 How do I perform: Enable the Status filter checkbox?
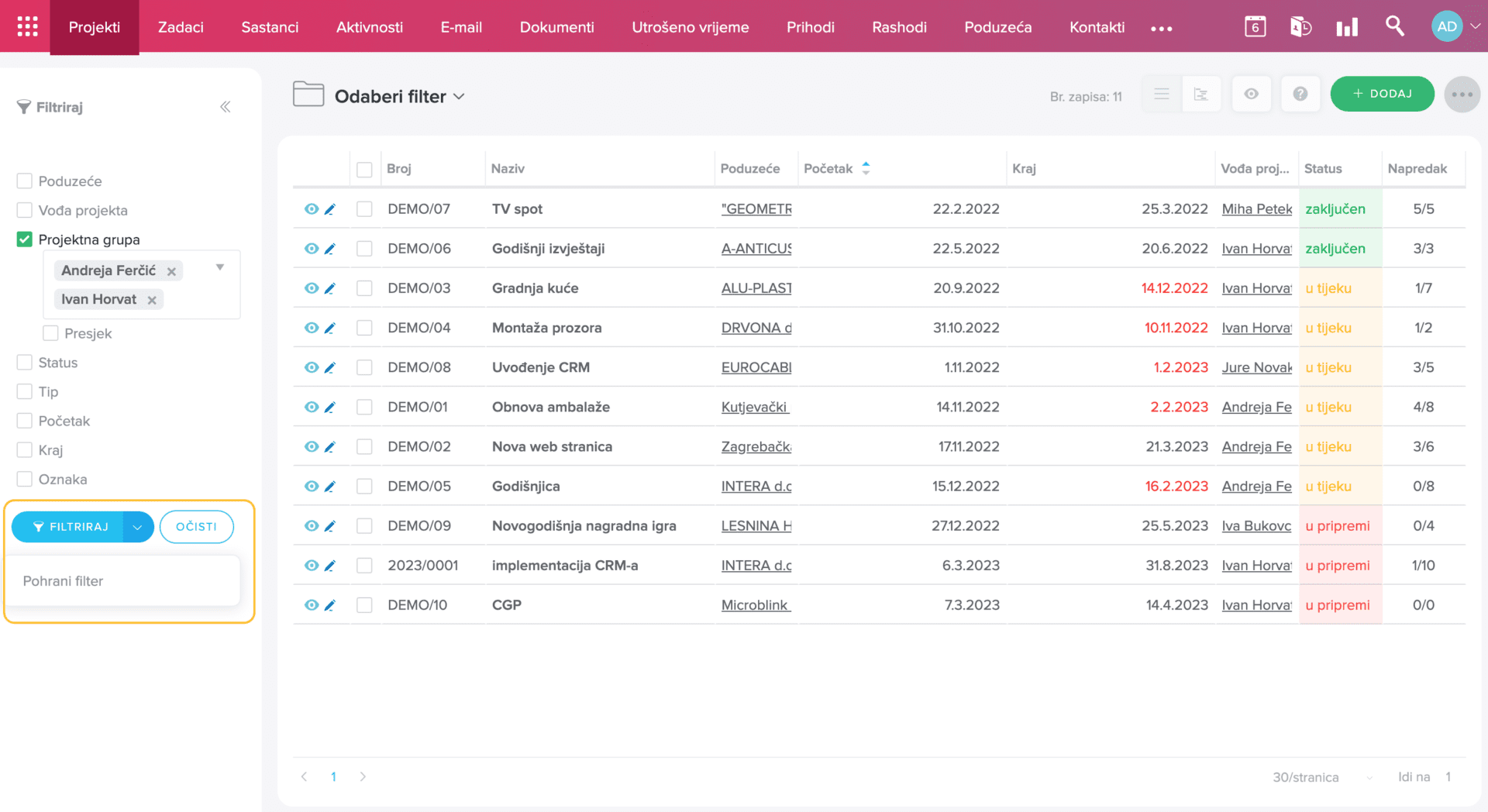[x=25, y=363]
